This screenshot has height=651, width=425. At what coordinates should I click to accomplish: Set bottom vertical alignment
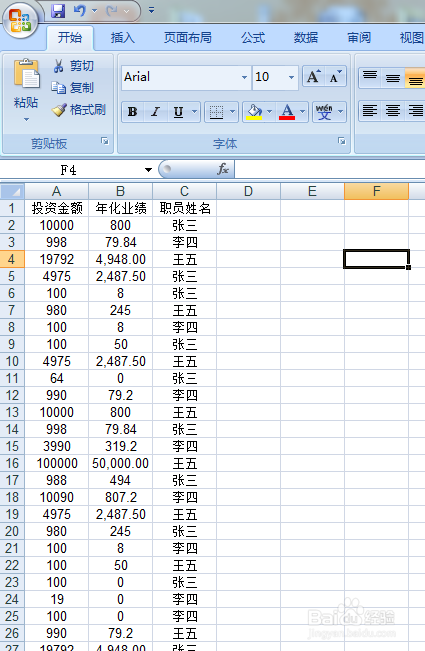point(415,77)
